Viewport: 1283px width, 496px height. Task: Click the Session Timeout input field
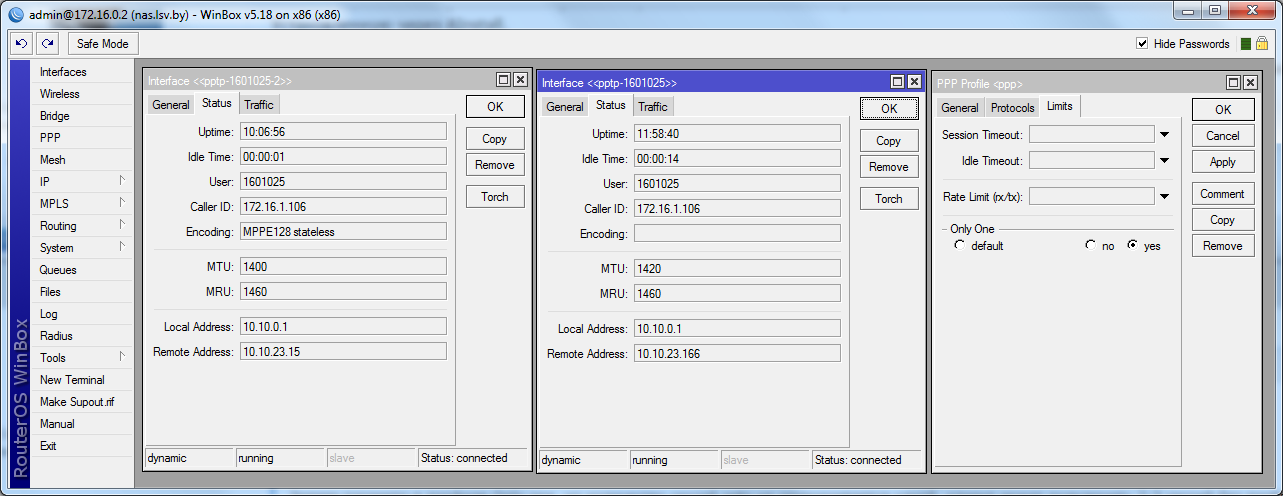[x=1092, y=134]
